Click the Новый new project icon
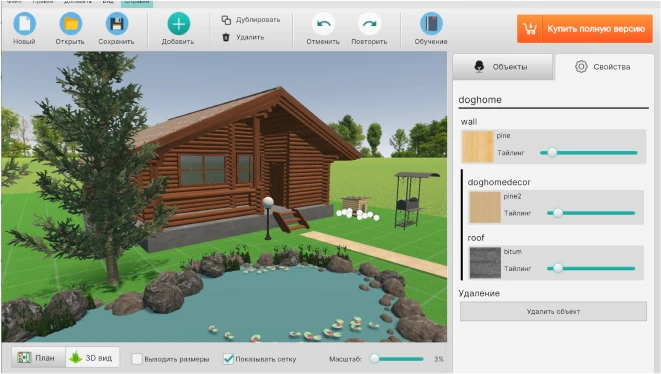The image size is (661, 374). click(x=24, y=24)
